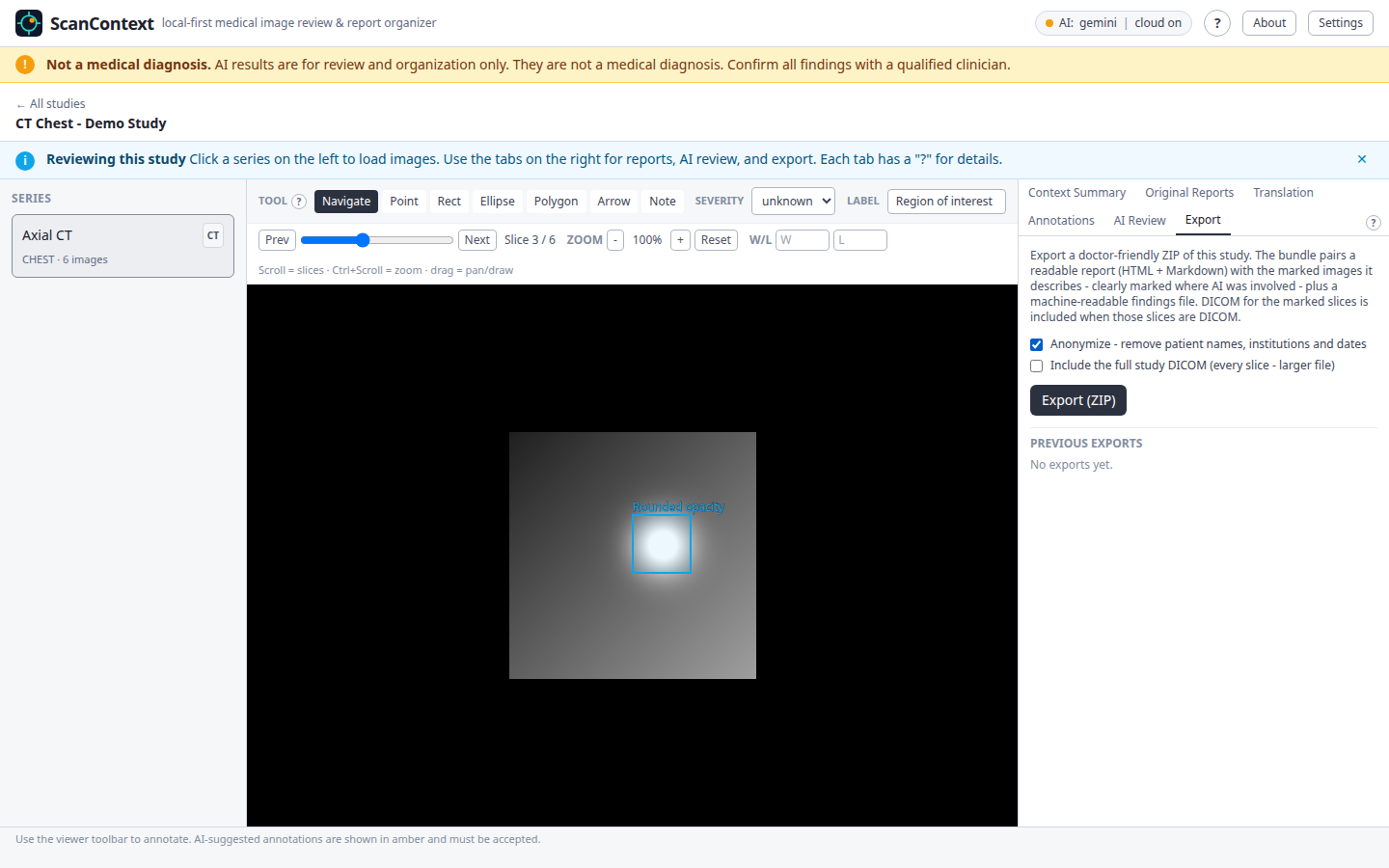
Task: Switch to the Translation tab
Action: 1283,193
